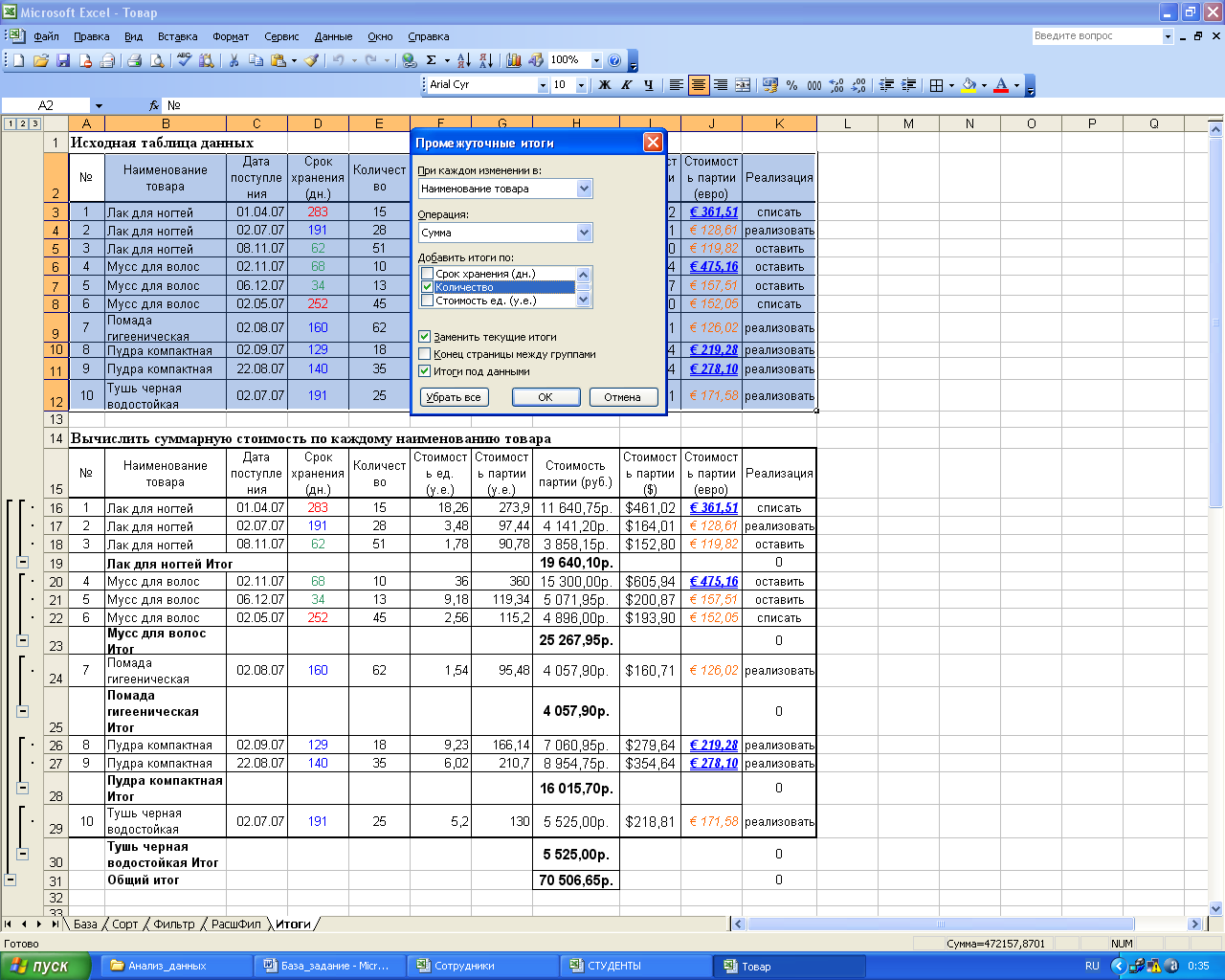Open the Chart Wizard icon
Viewport: 1225px width, 980px height.
(514, 60)
